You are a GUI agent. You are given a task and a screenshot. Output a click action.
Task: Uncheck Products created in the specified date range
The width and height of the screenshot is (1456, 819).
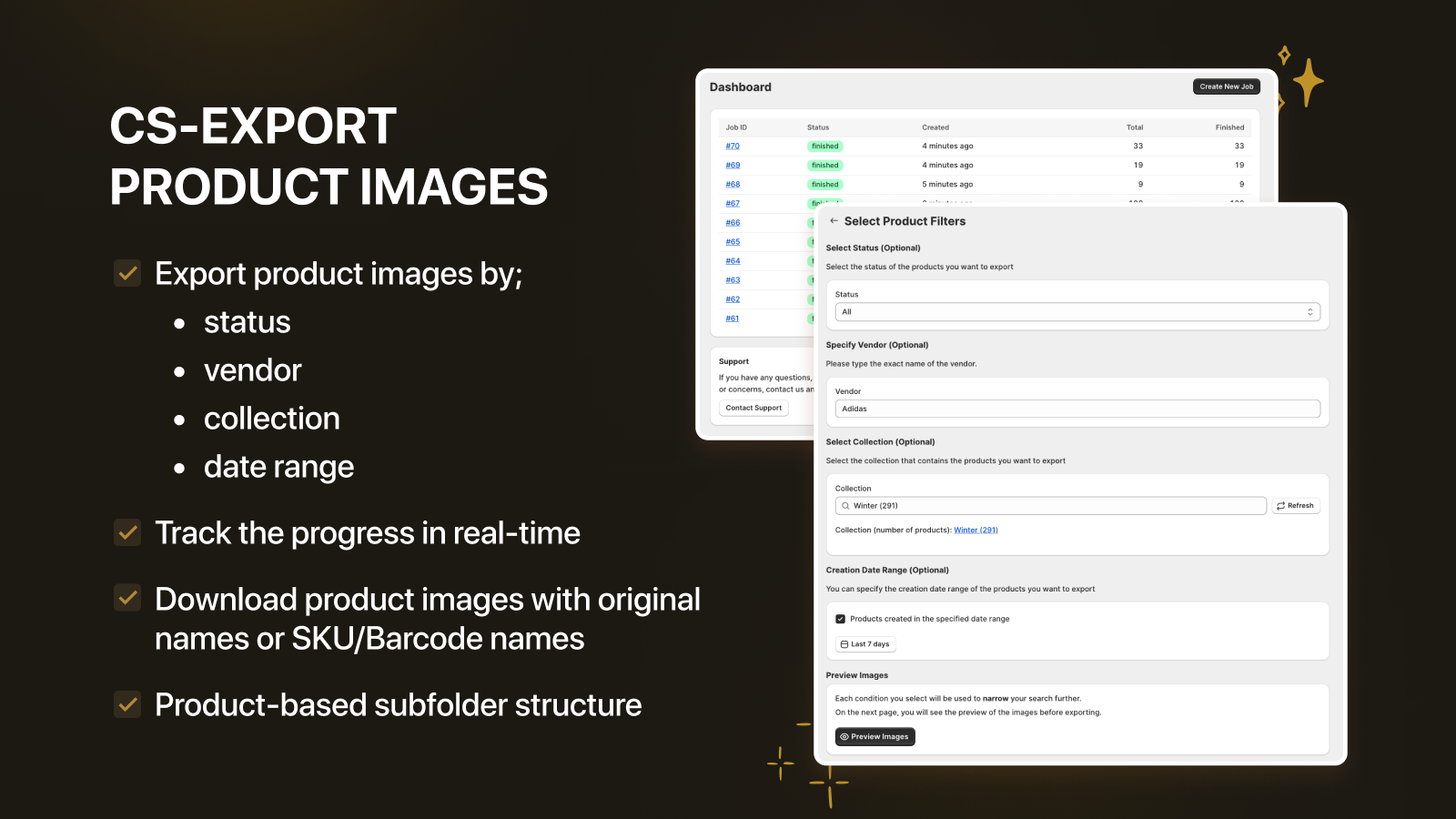pyautogui.click(x=840, y=618)
